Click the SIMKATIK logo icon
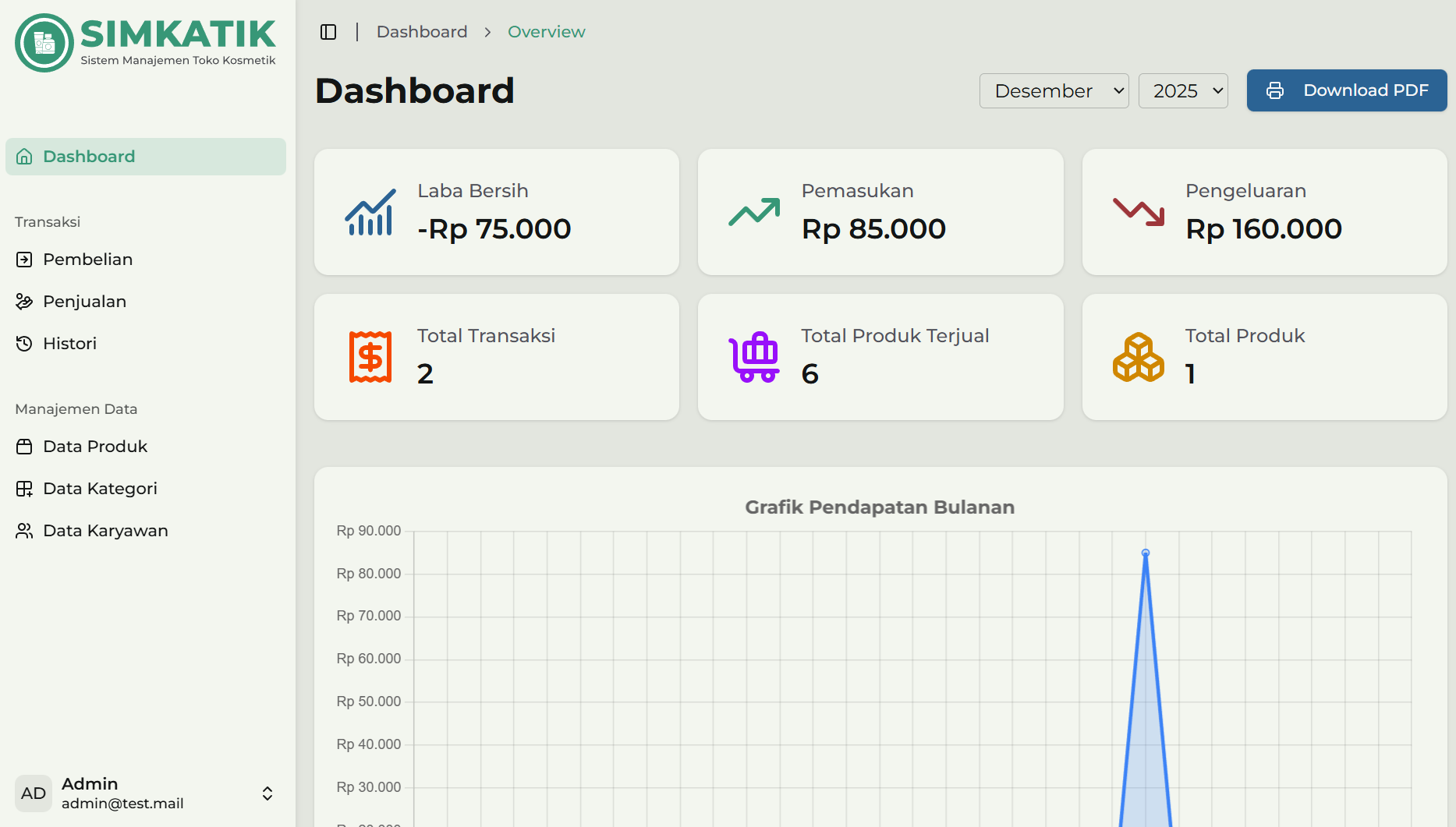 pos(44,43)
